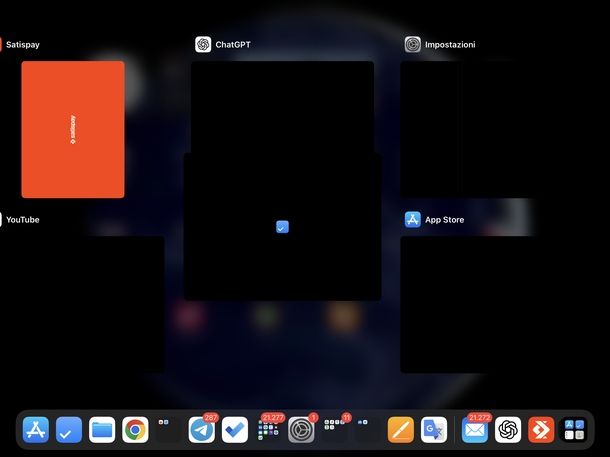610x457 pixels.
Task: Open Google Translate in the dock
Action: [x=434, y=430]
